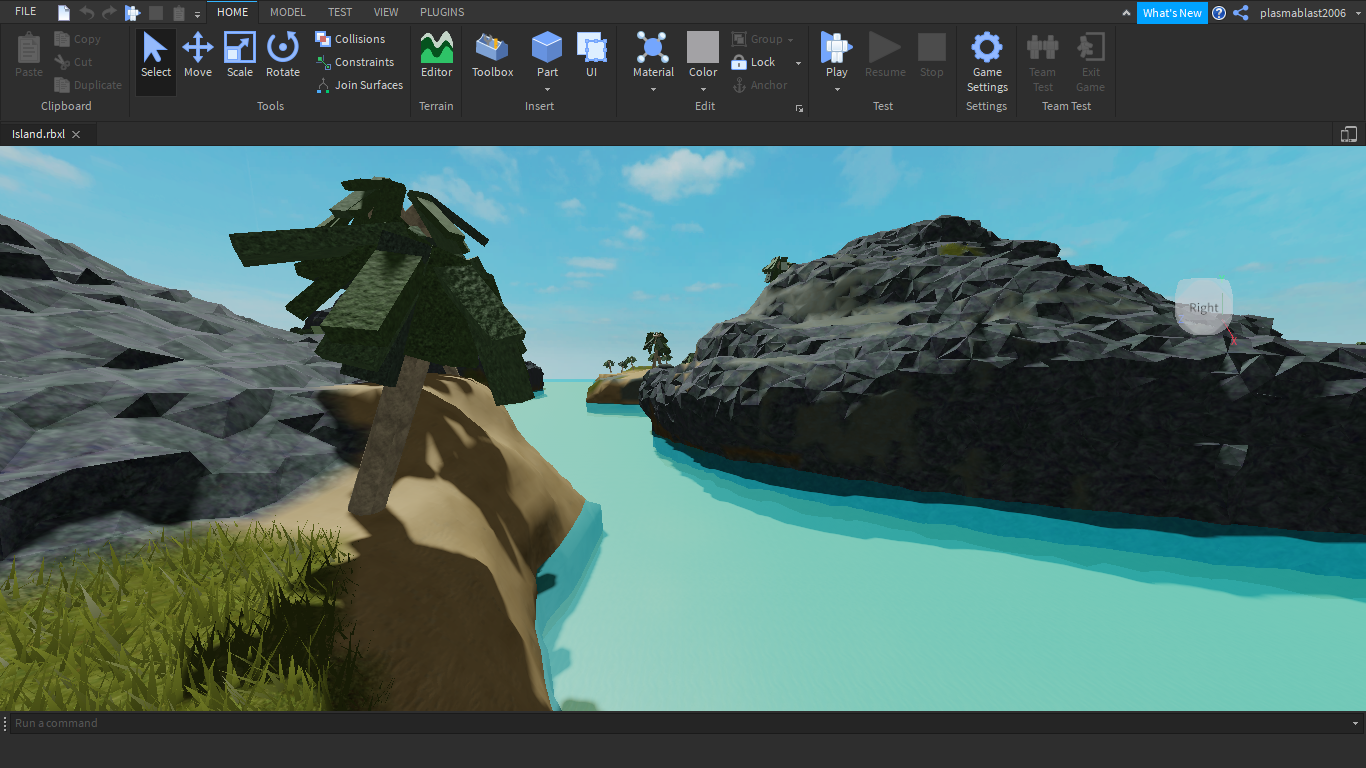Toggle Constraints visibility
1366x768 pixels.
(355, 62)
